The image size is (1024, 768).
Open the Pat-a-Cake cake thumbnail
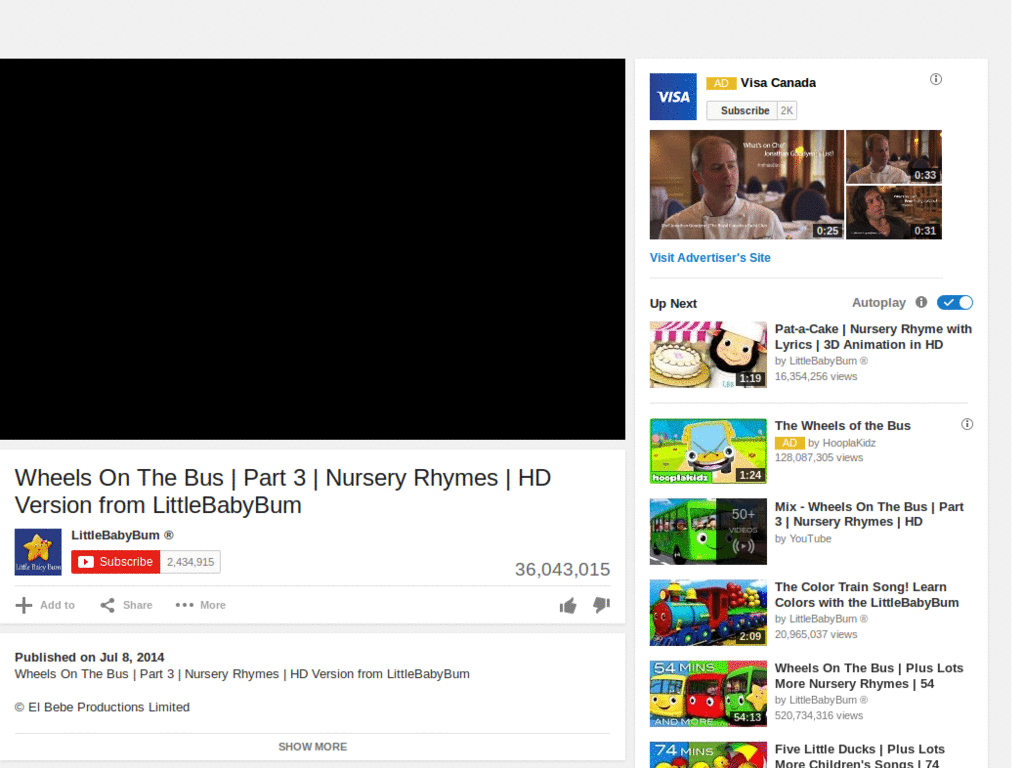coord(708,355)
